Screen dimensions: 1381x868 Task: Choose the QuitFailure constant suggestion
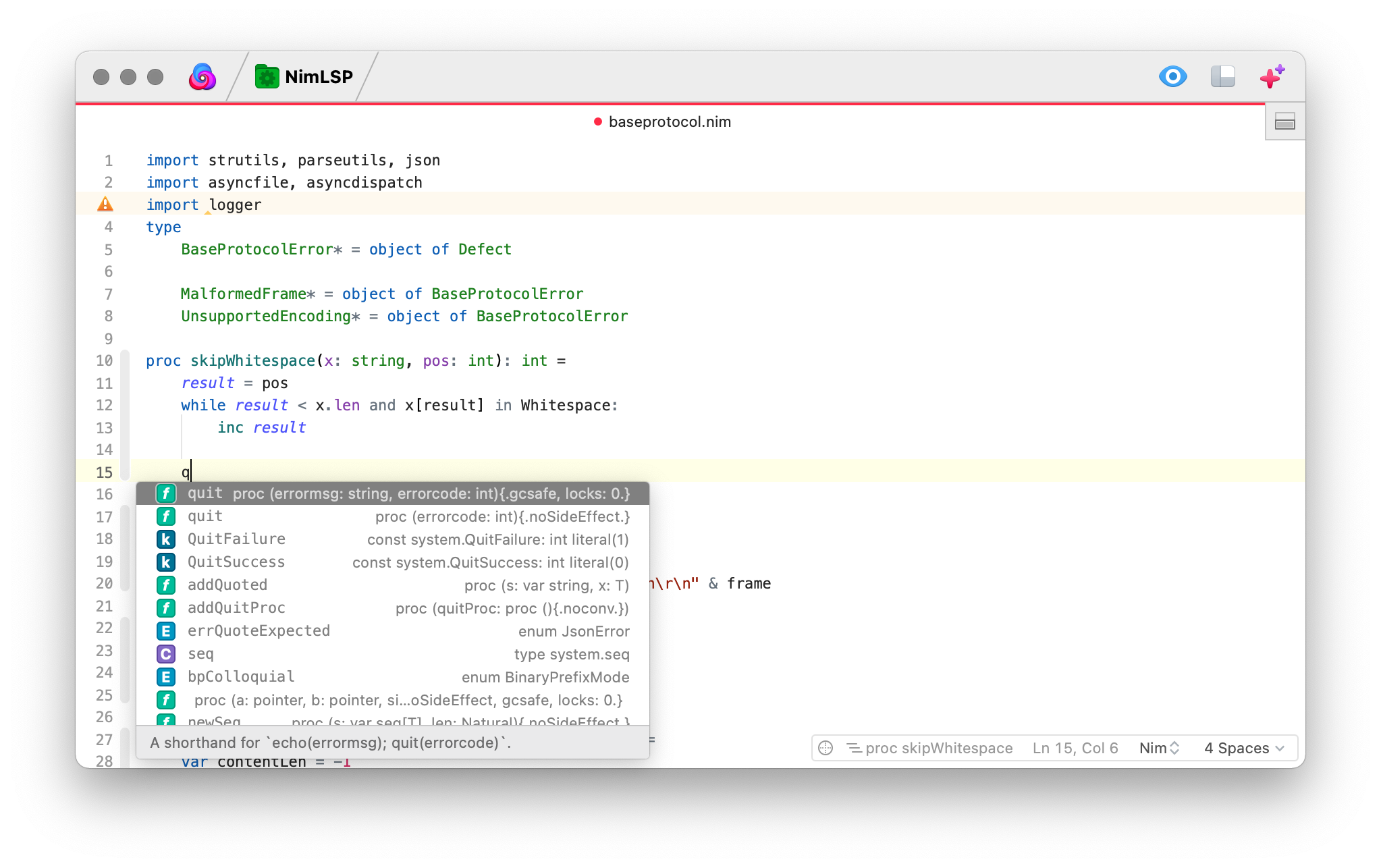[x=393, y=539]
